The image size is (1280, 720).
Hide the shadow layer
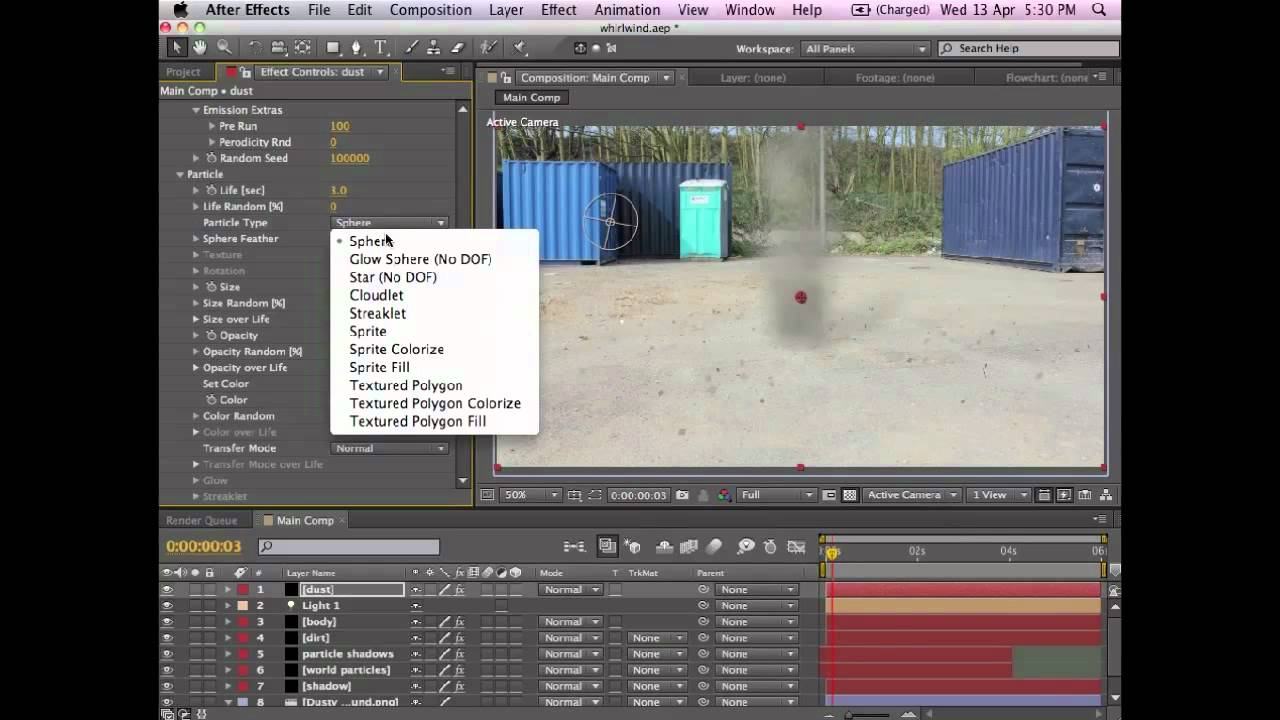167,686
